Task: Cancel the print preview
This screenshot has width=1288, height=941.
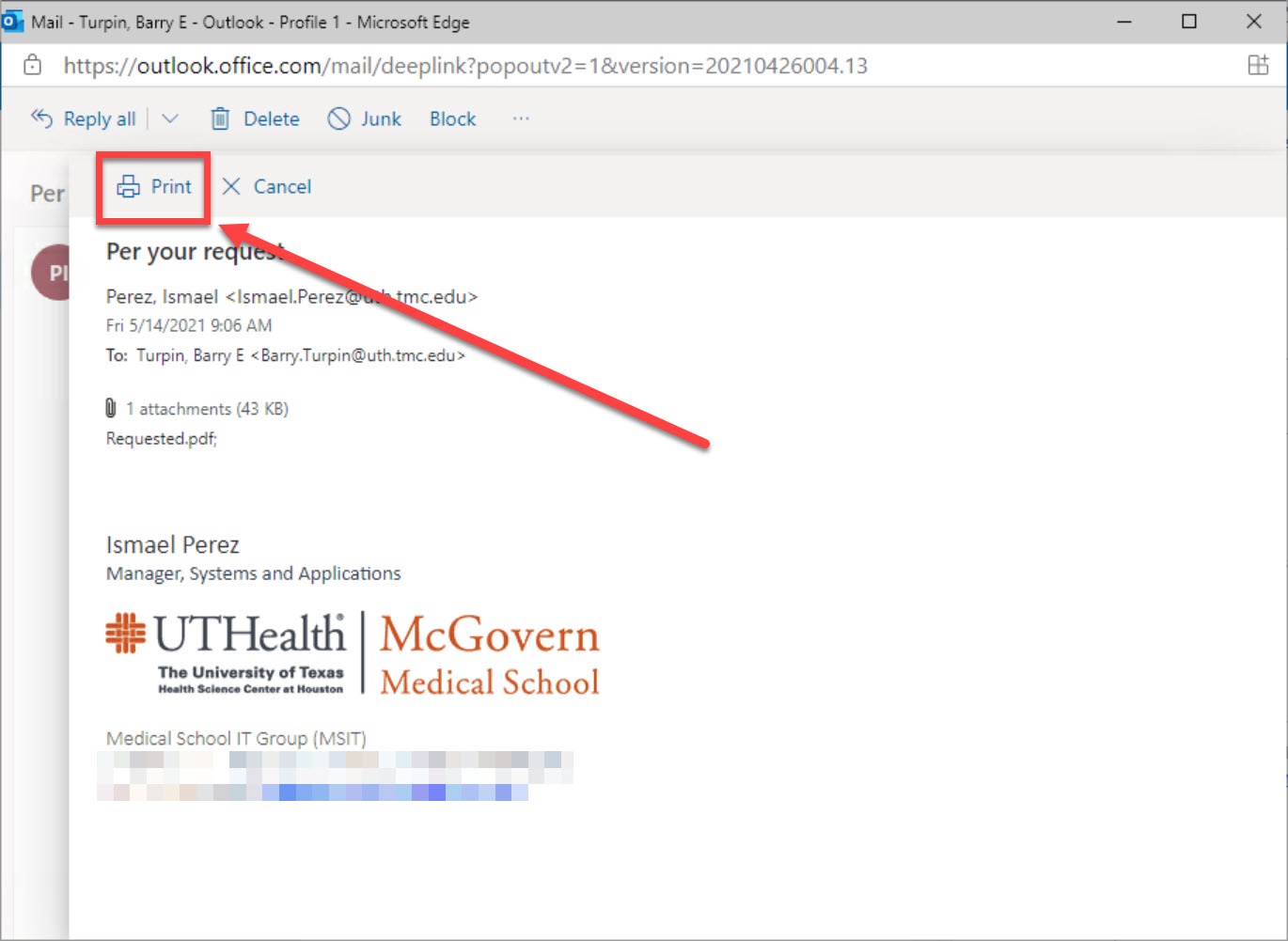Action: 267,186
